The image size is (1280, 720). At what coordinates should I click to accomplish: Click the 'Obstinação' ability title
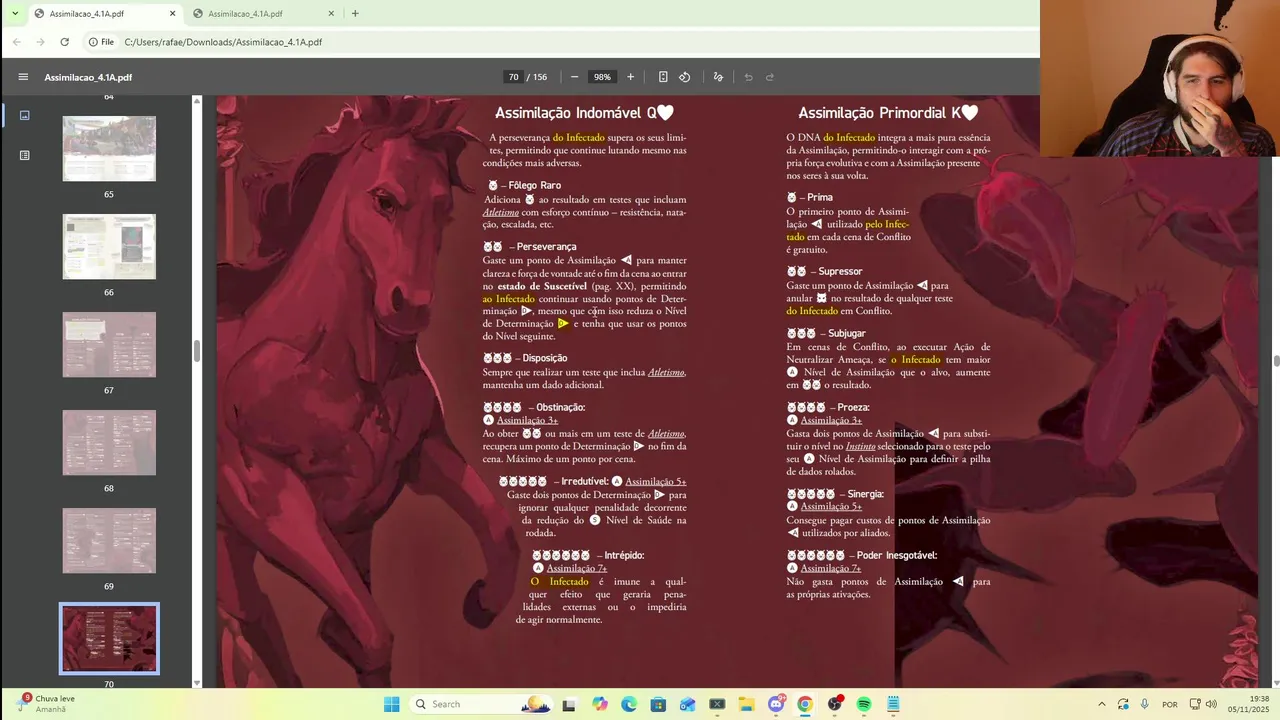coord(560,407)
